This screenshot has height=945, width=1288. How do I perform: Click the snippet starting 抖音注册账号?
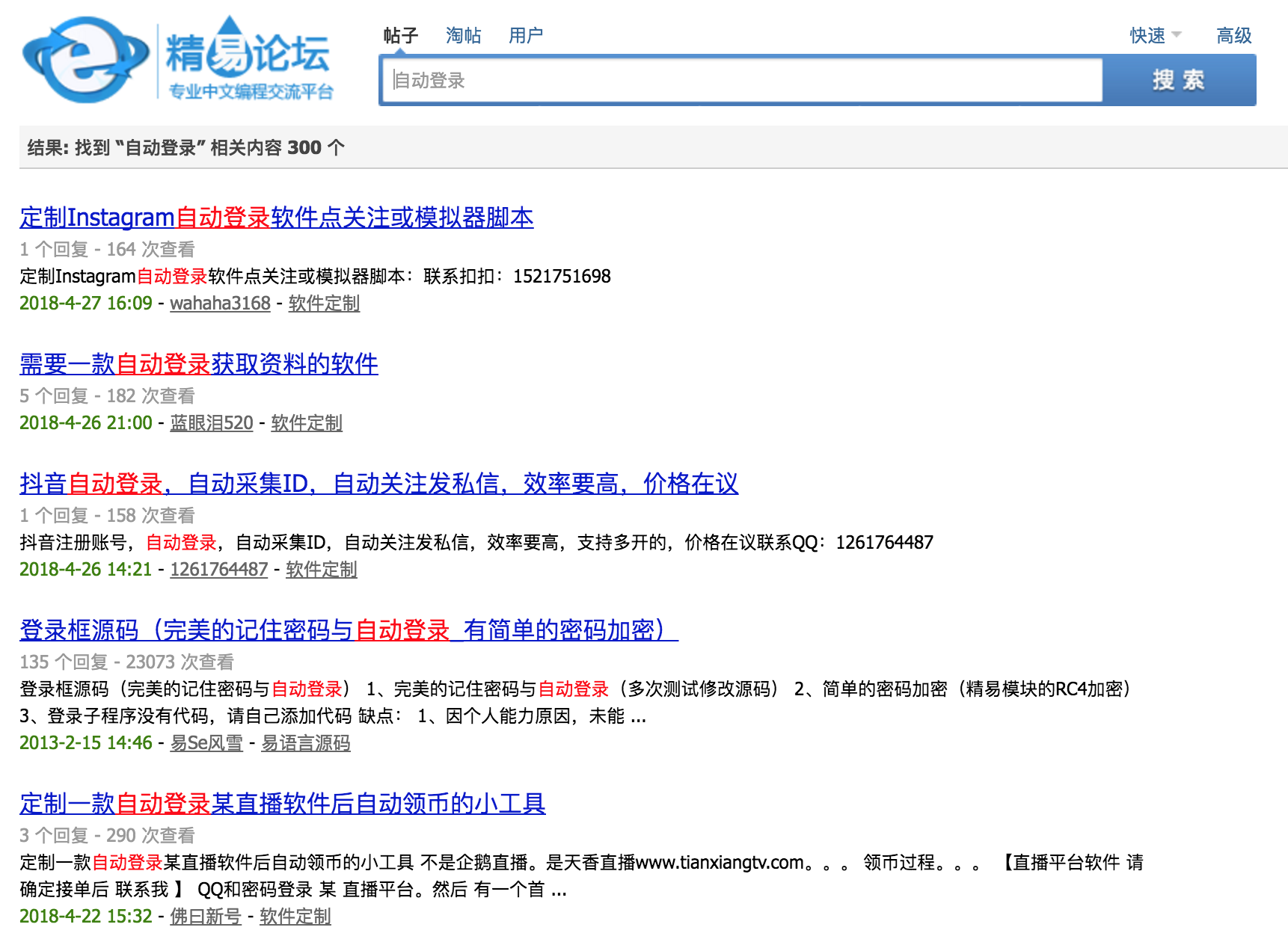click(x=476, y=542)
